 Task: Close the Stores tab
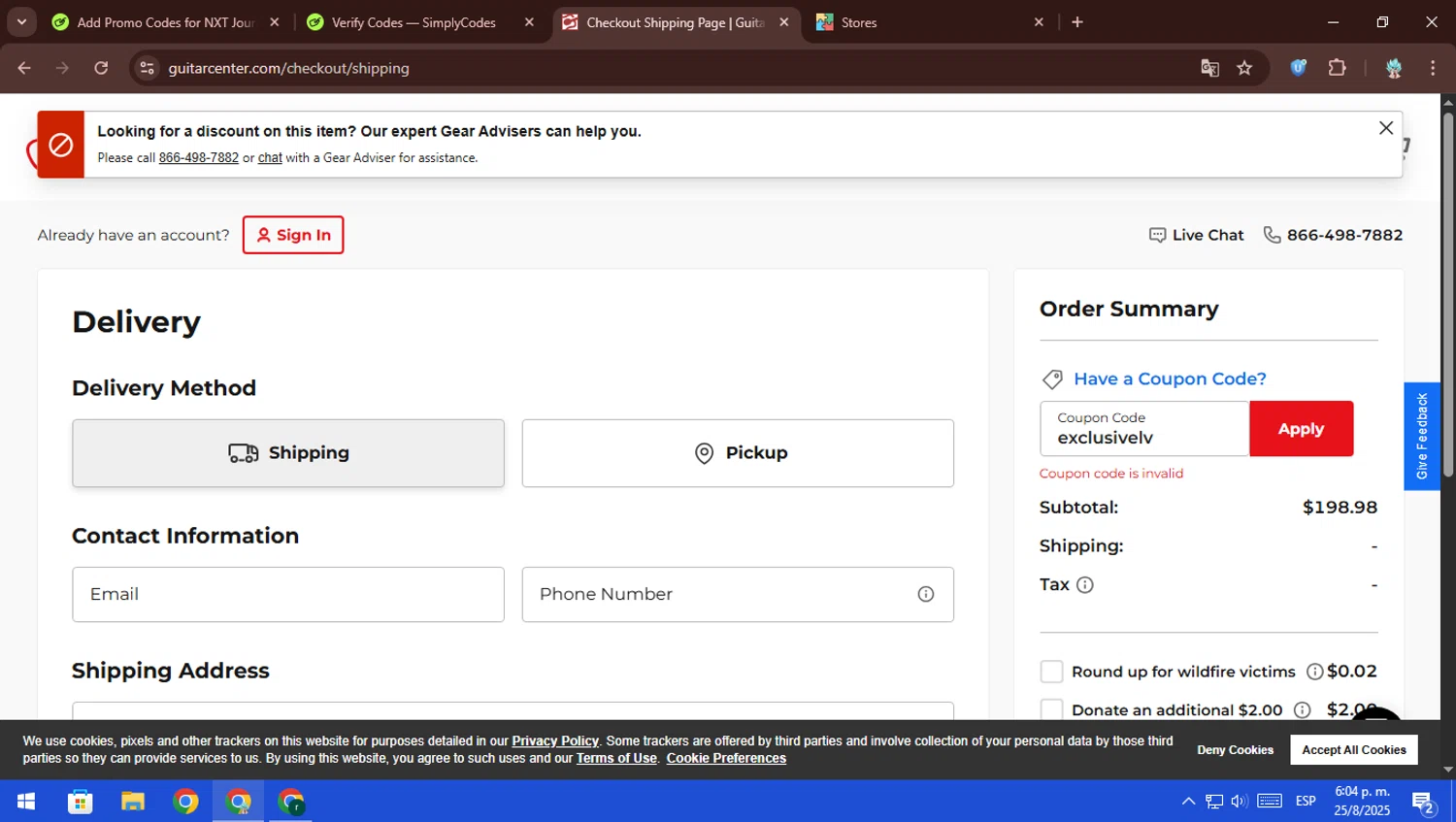click(x=1039, y=22)
